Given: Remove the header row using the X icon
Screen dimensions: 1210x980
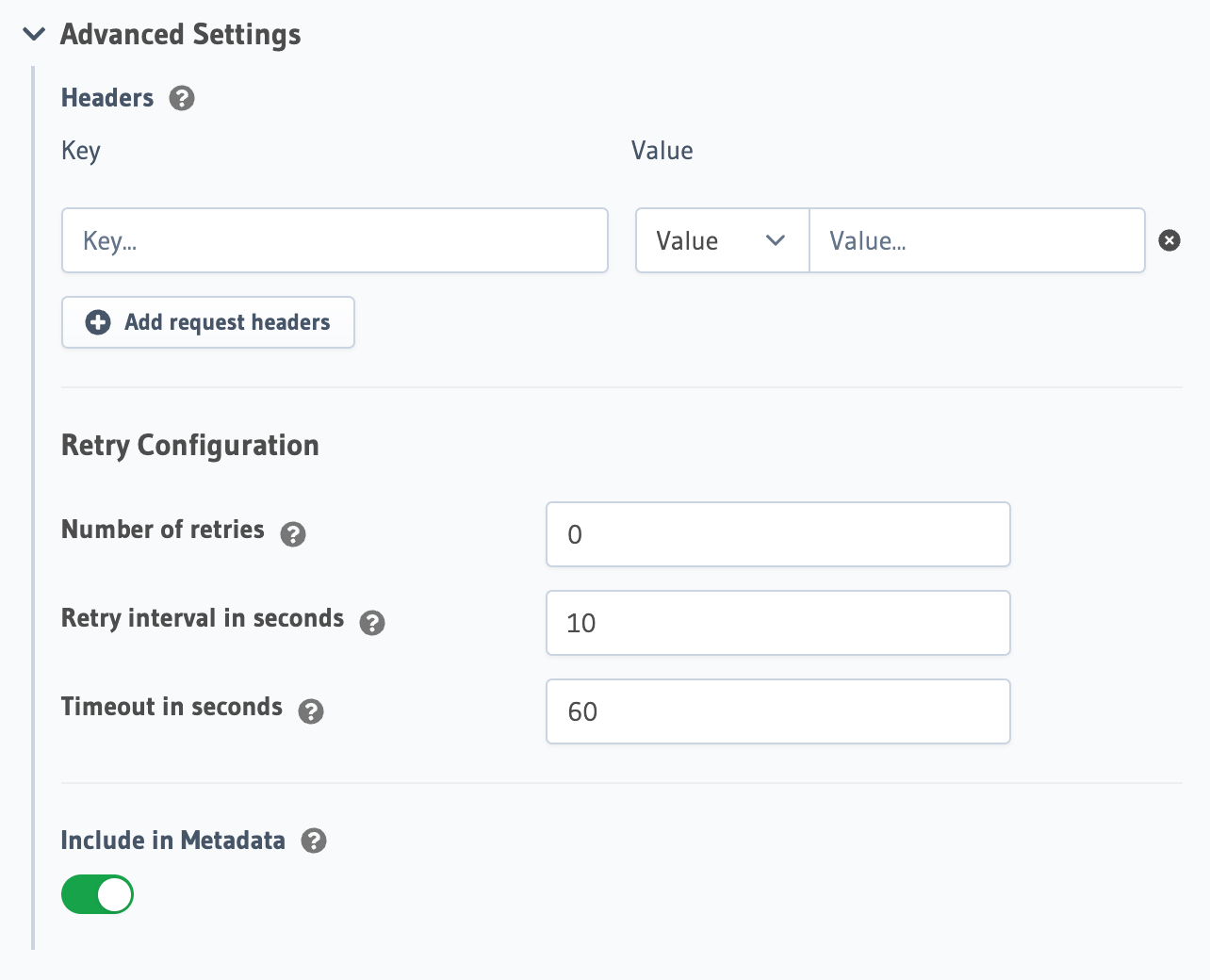Looking at the screenshot, I should pos(1169,240).
